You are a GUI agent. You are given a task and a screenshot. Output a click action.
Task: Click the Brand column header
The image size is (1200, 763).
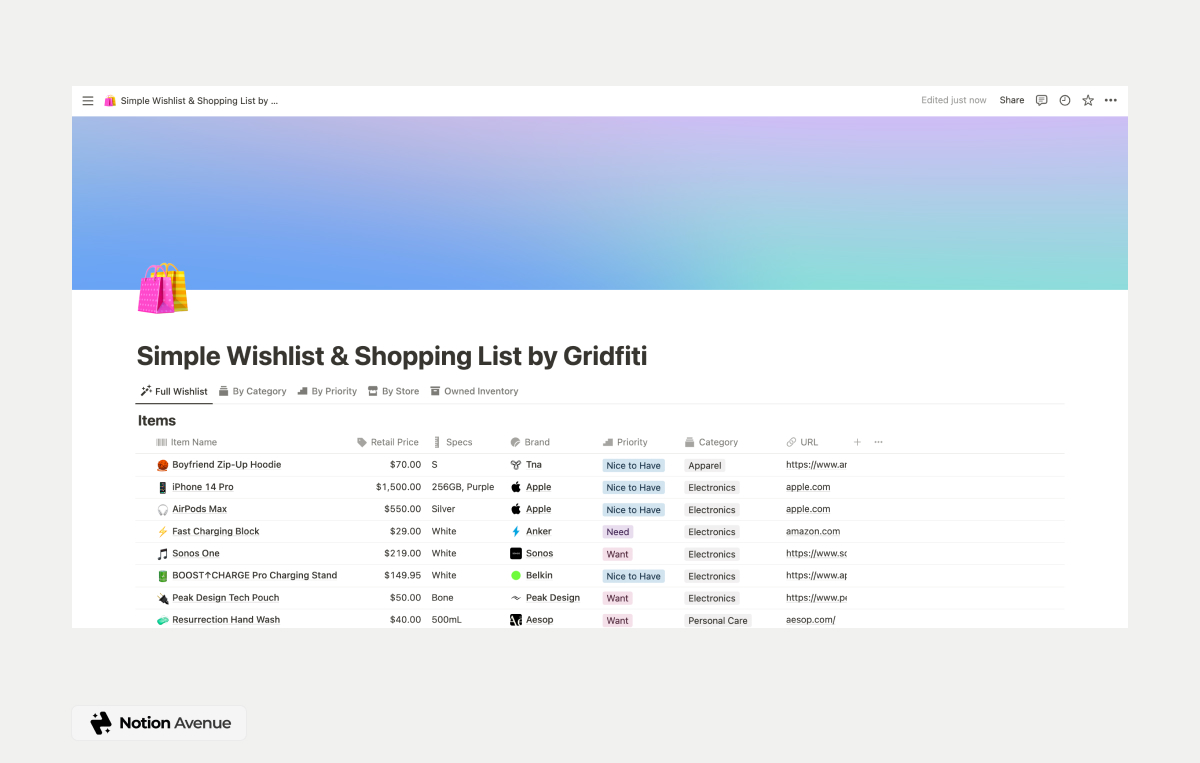tap(530, 442)
